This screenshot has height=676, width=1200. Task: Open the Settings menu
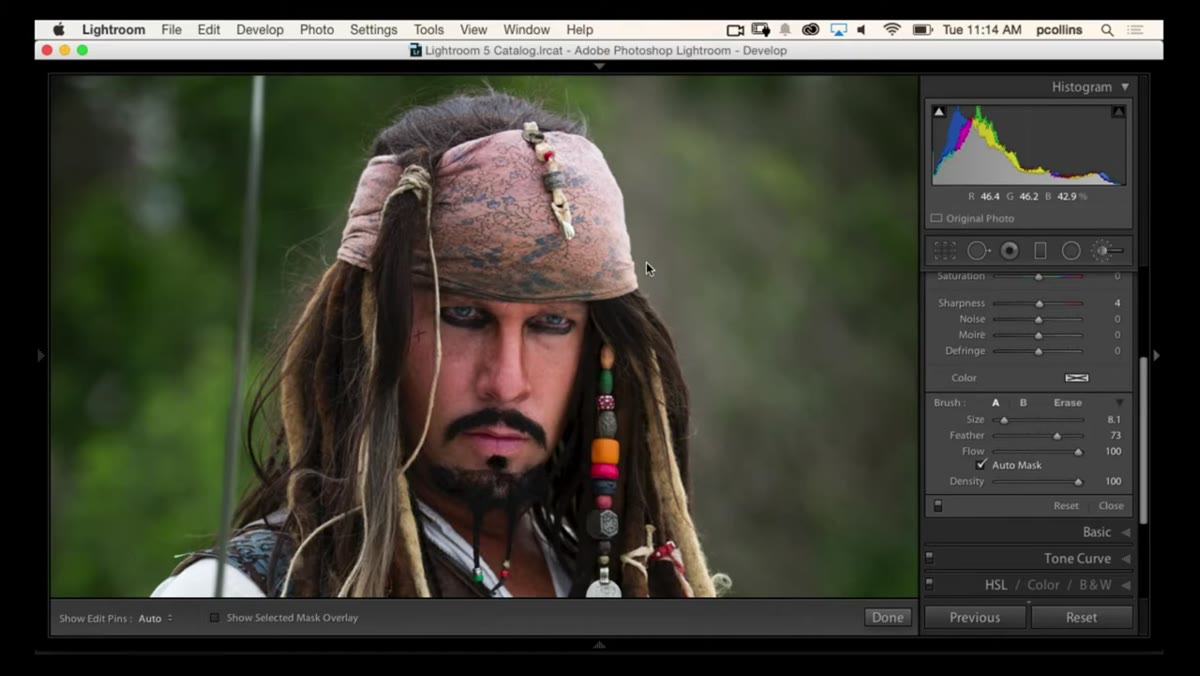[374, 30]
